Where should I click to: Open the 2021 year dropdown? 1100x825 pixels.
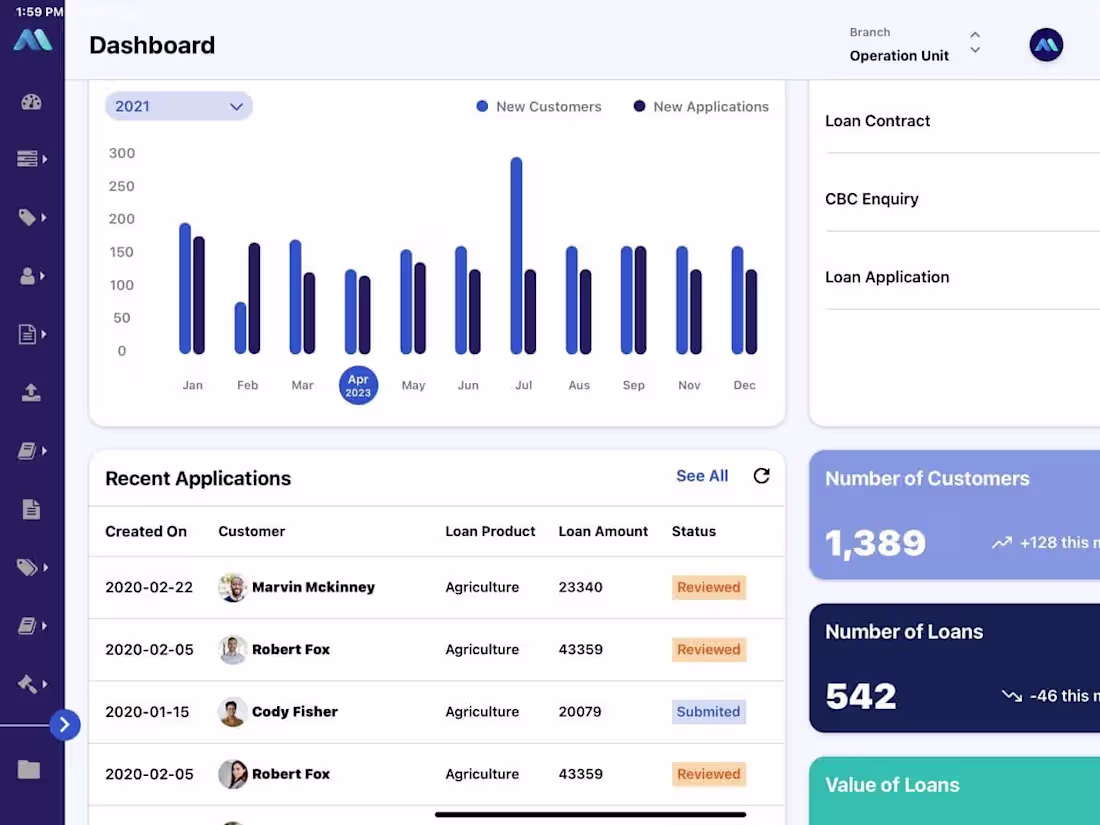(178, 106)
